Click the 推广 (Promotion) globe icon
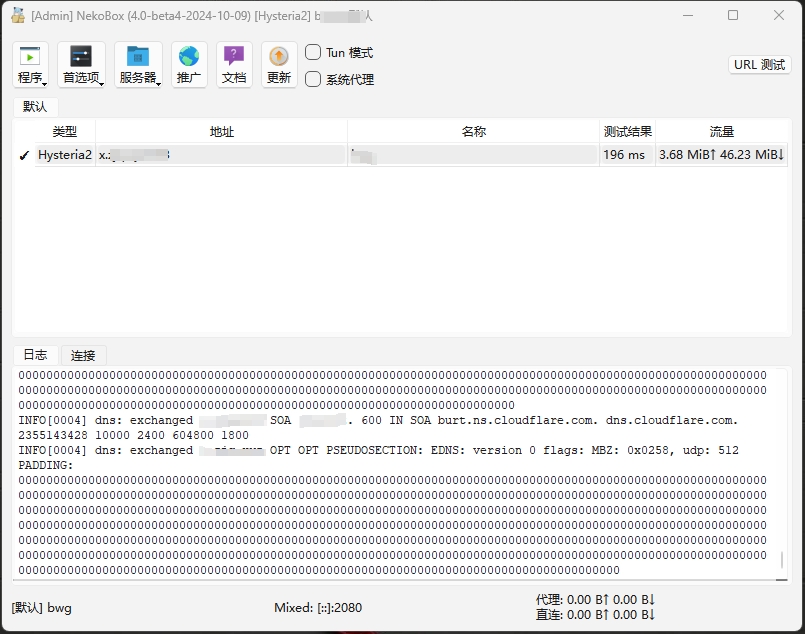The image size is (805, 634). pos(188,58)
